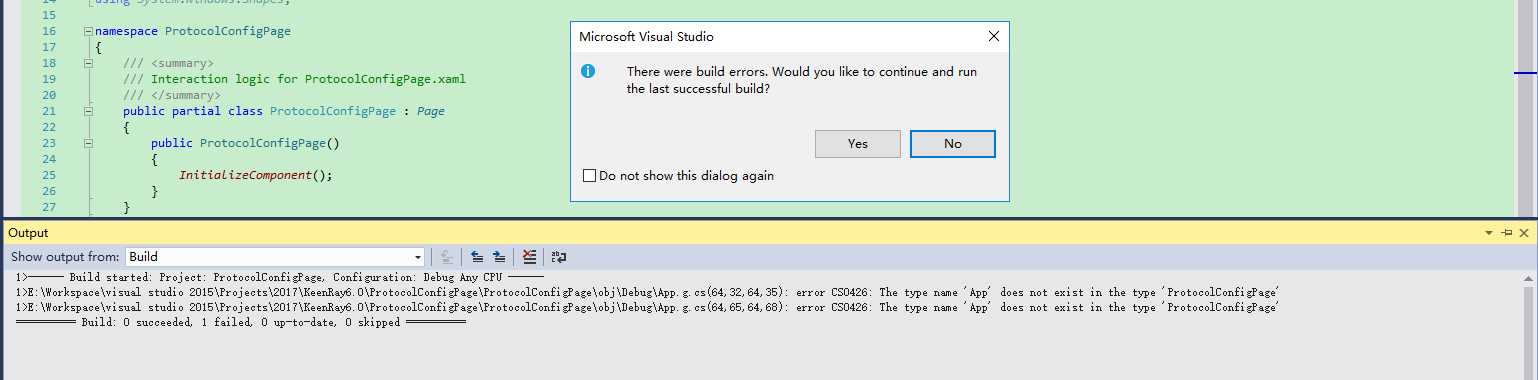Choose Yes to run last successful build

coord(858,144)
